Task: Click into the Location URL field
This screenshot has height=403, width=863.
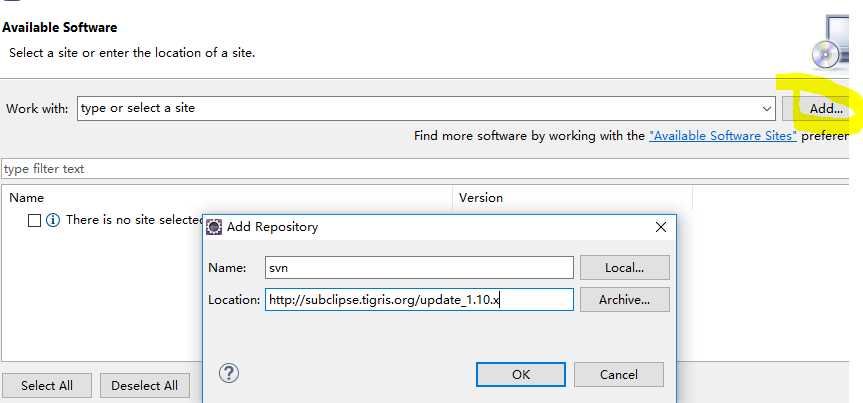Action: point(419,299)
